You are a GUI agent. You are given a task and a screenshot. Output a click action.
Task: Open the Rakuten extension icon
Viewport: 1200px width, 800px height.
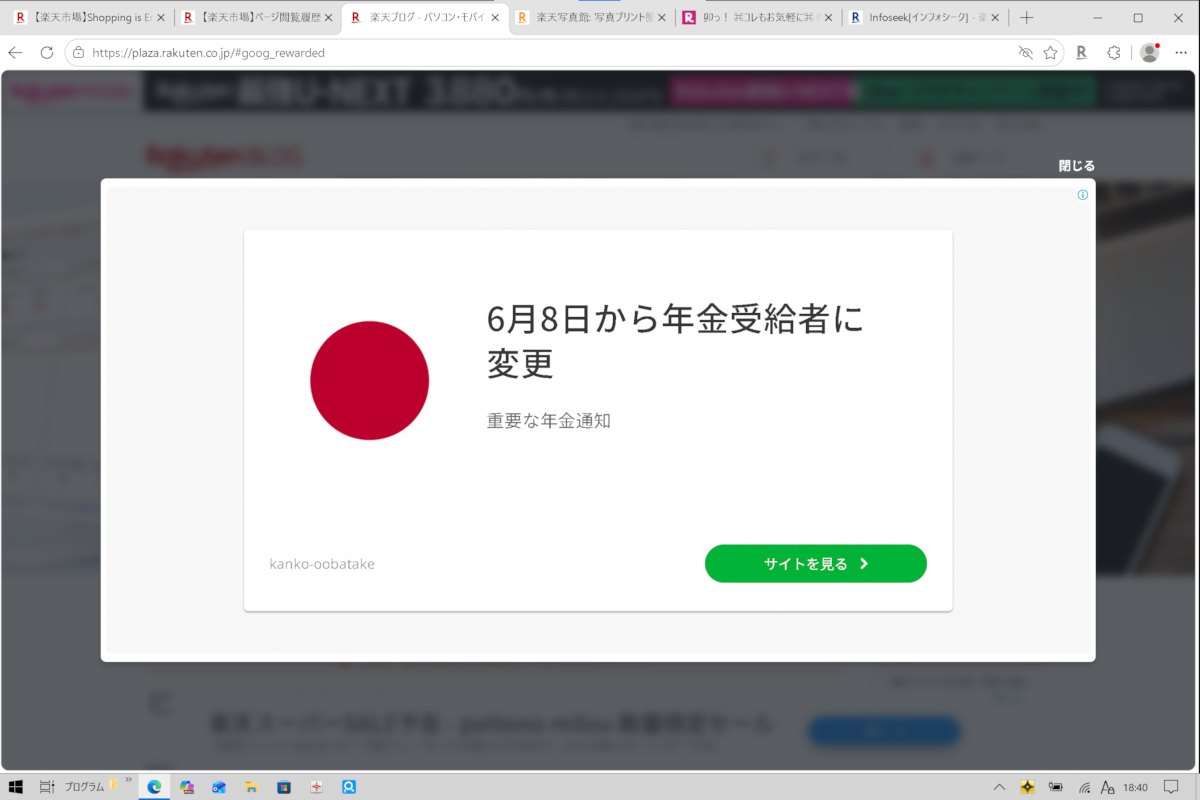[1081, 53]
